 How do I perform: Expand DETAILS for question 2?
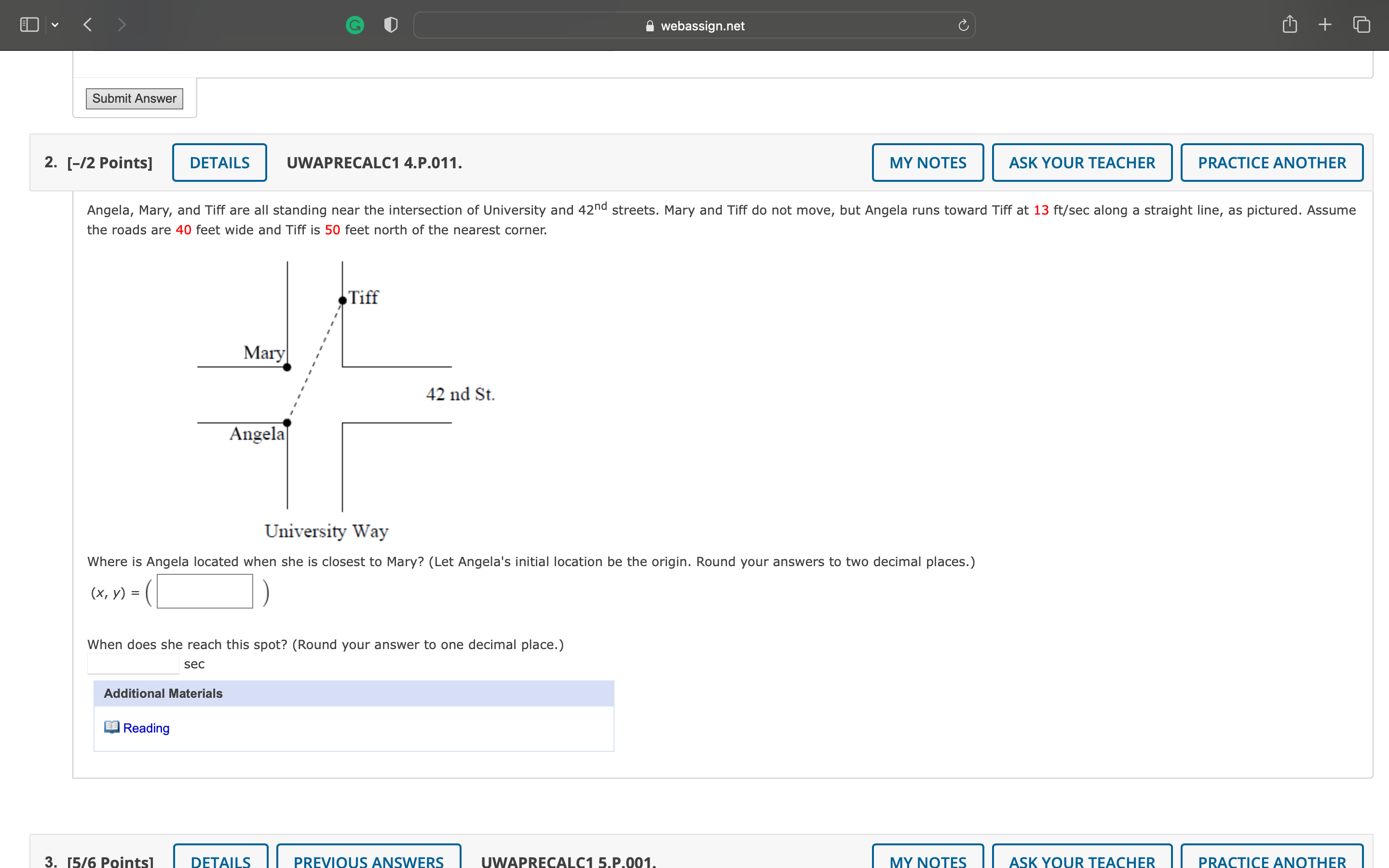coord(219,163)
